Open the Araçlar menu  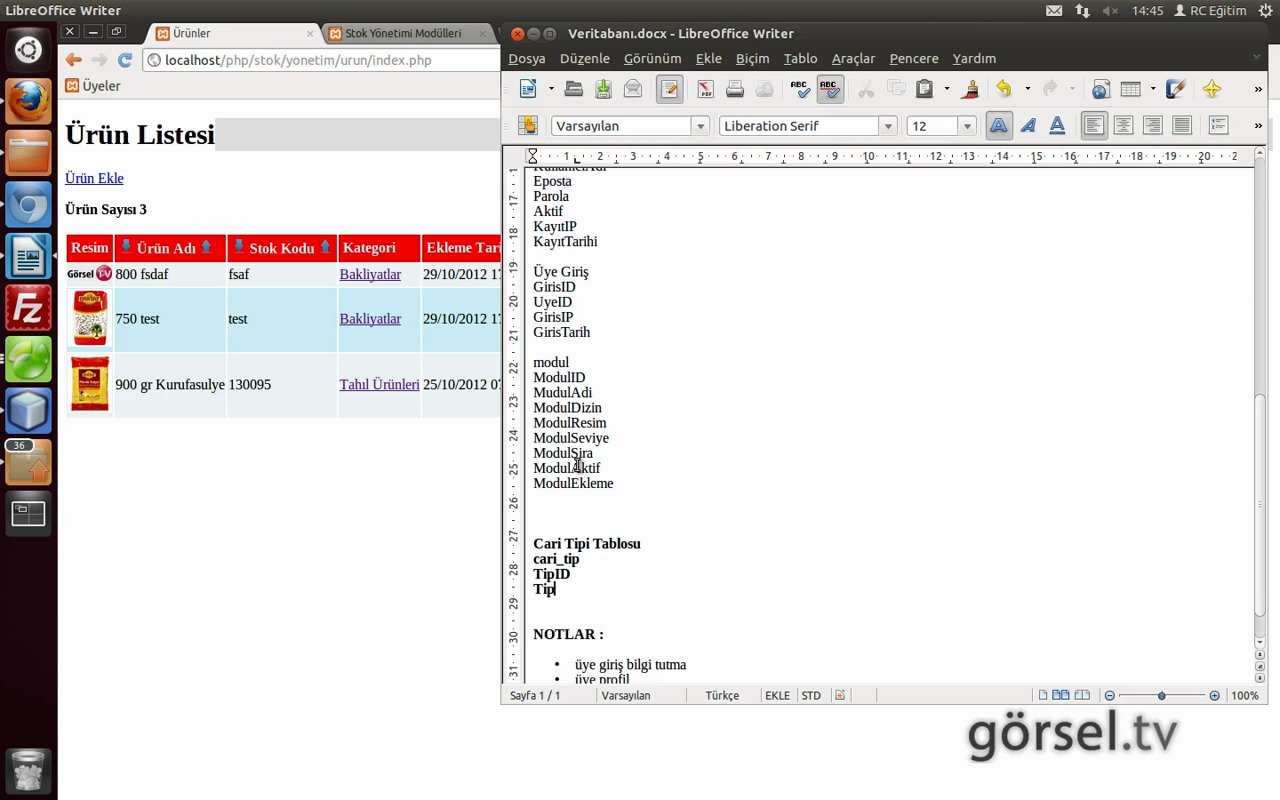tap(853, 58)
